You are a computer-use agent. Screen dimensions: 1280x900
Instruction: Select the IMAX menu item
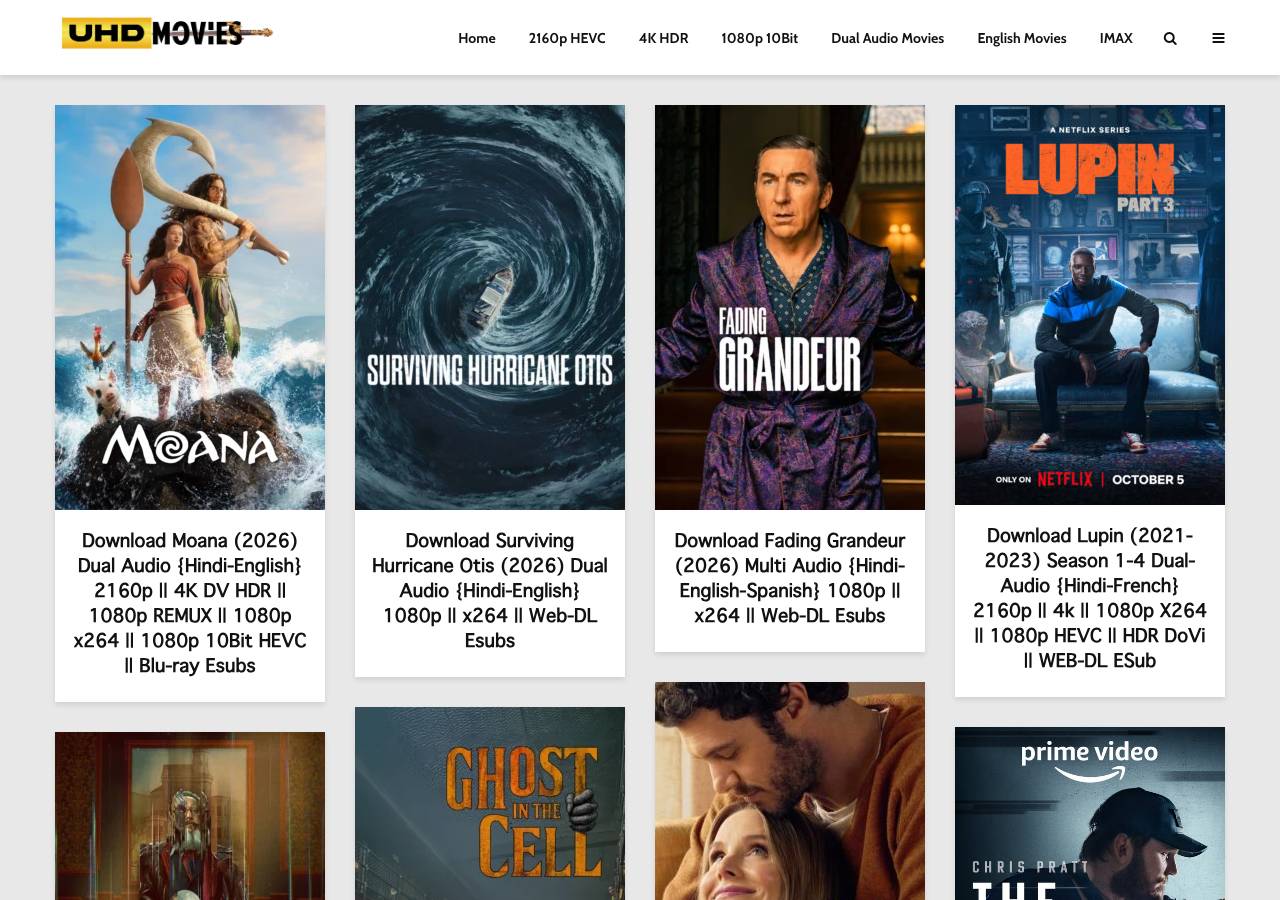[x=1116, y=38]
